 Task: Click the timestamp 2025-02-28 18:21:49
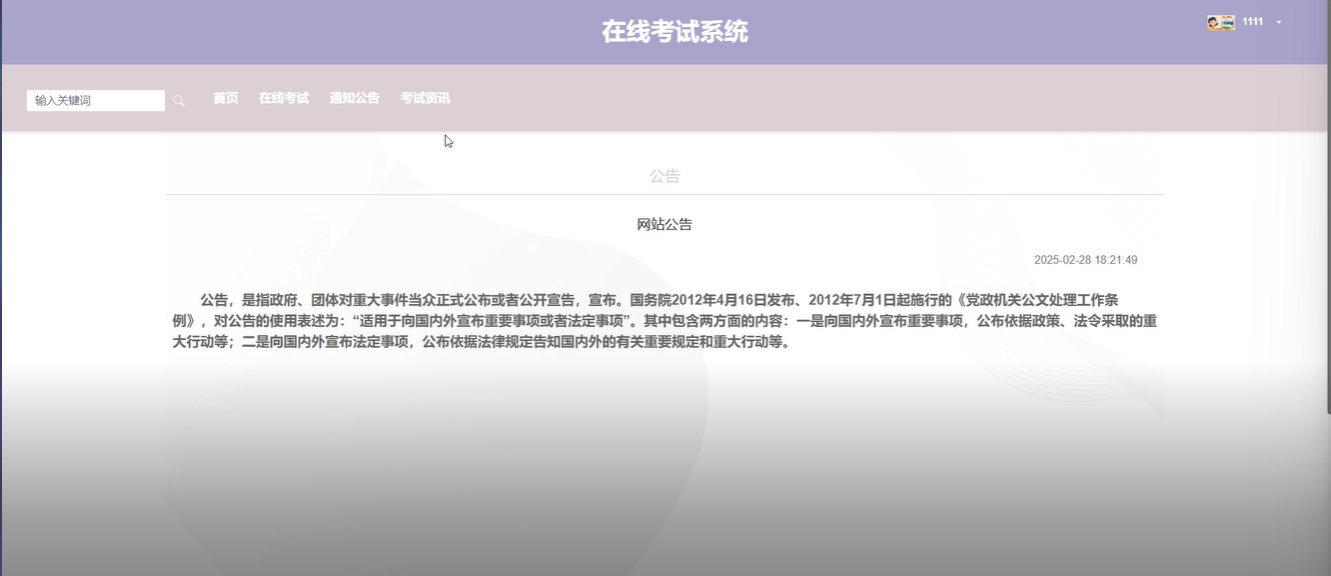coord(1086,260)
